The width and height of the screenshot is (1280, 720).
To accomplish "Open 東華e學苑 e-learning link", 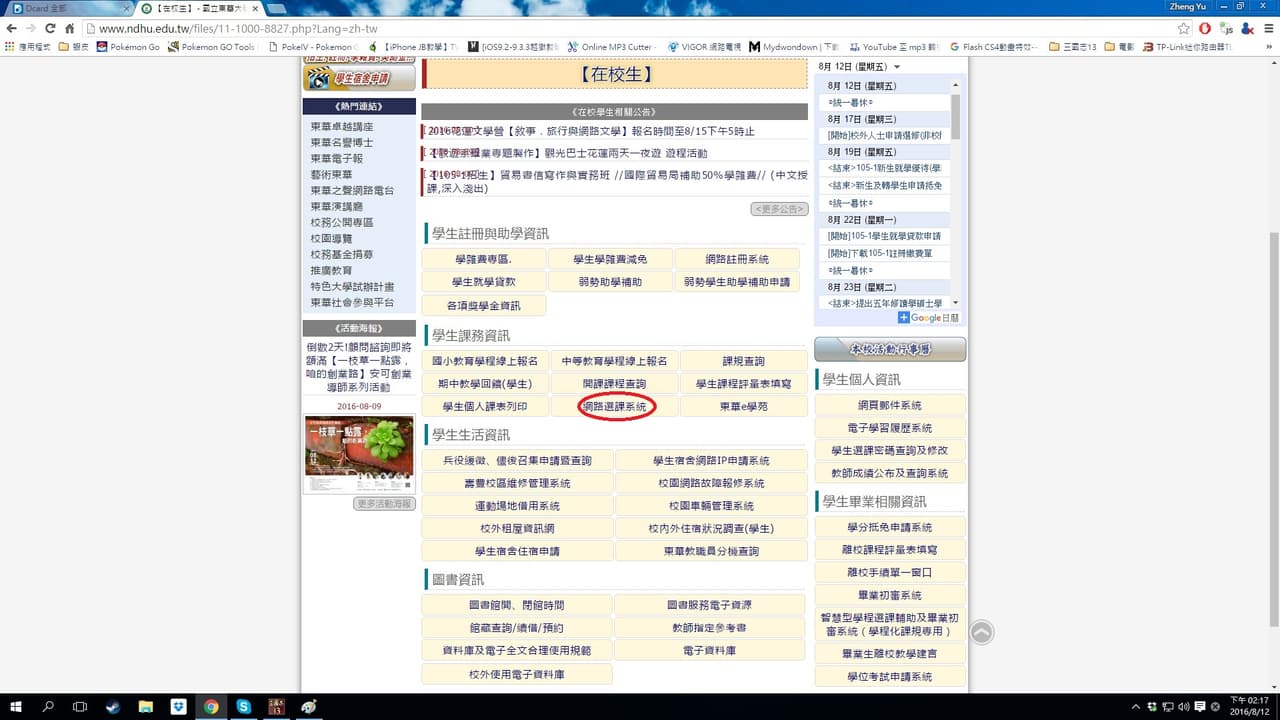I will (x=743, y=407).
